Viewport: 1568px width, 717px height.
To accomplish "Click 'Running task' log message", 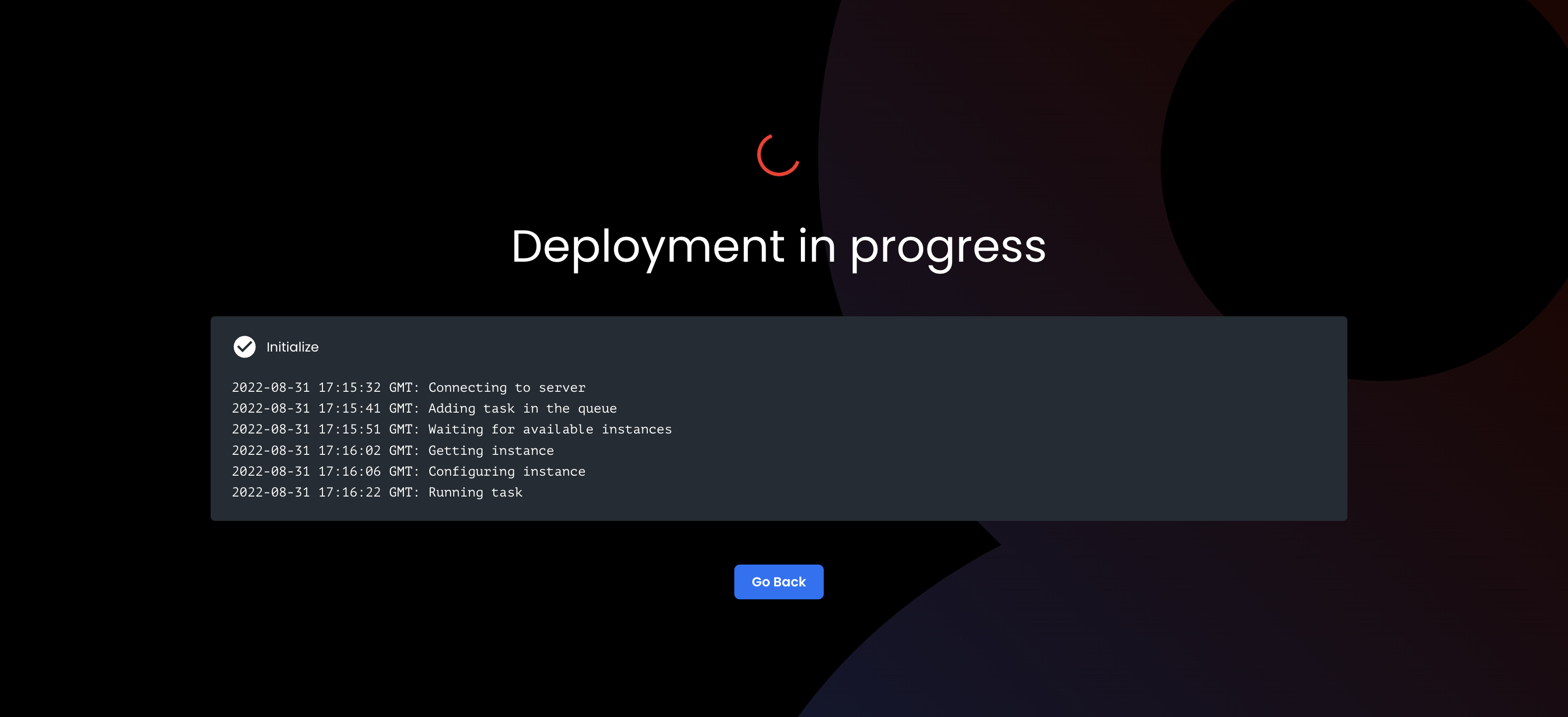I will [x=475, y=492].
